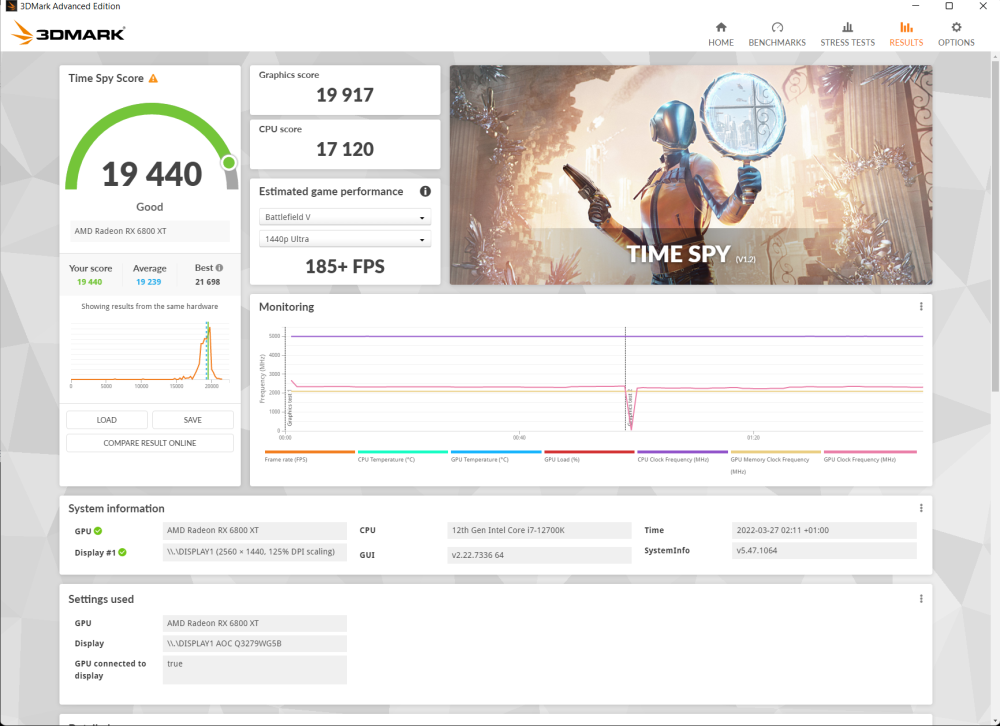Click the 12th Gen Intel Core i7-12700K field
The image size is (1000, 726).
pos(539,530)
